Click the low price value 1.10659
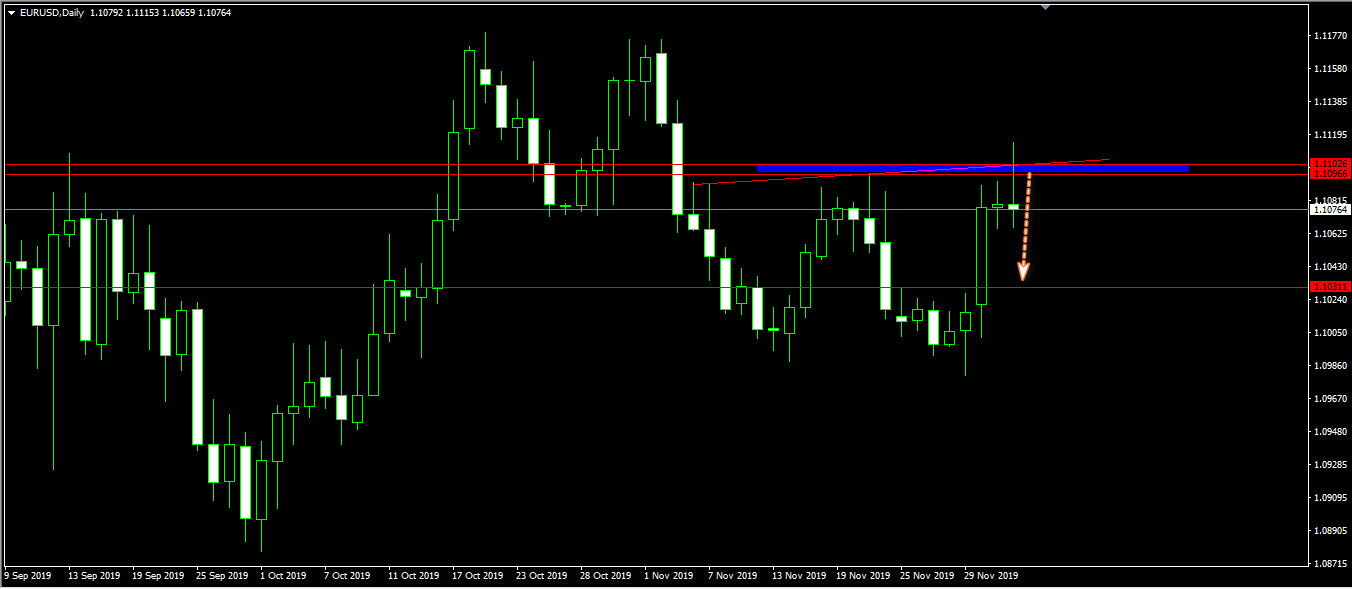The height and width of the screenshot is (589, 1352). [x=179, y=12]
